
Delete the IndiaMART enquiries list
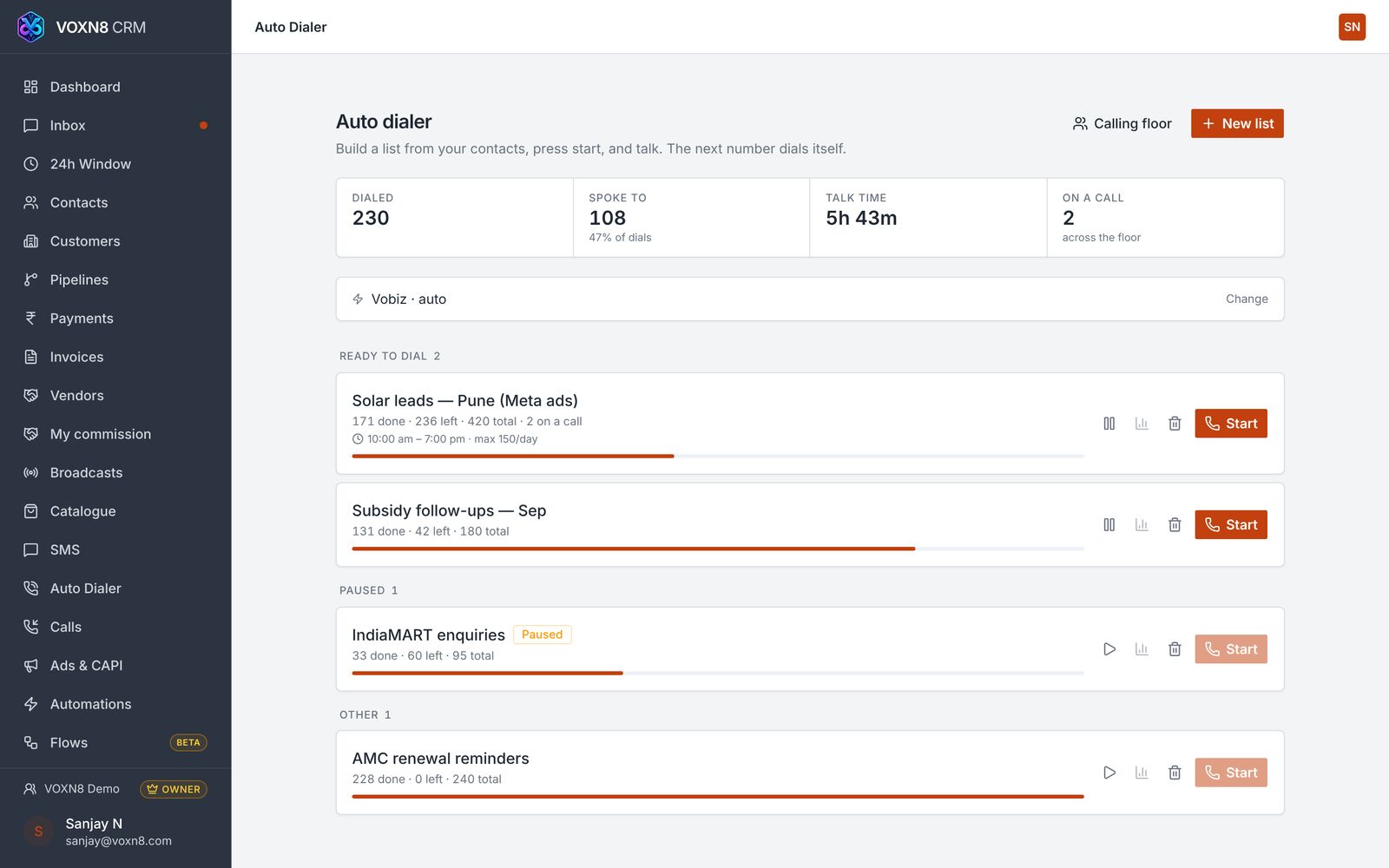(x=1175, y=649)
